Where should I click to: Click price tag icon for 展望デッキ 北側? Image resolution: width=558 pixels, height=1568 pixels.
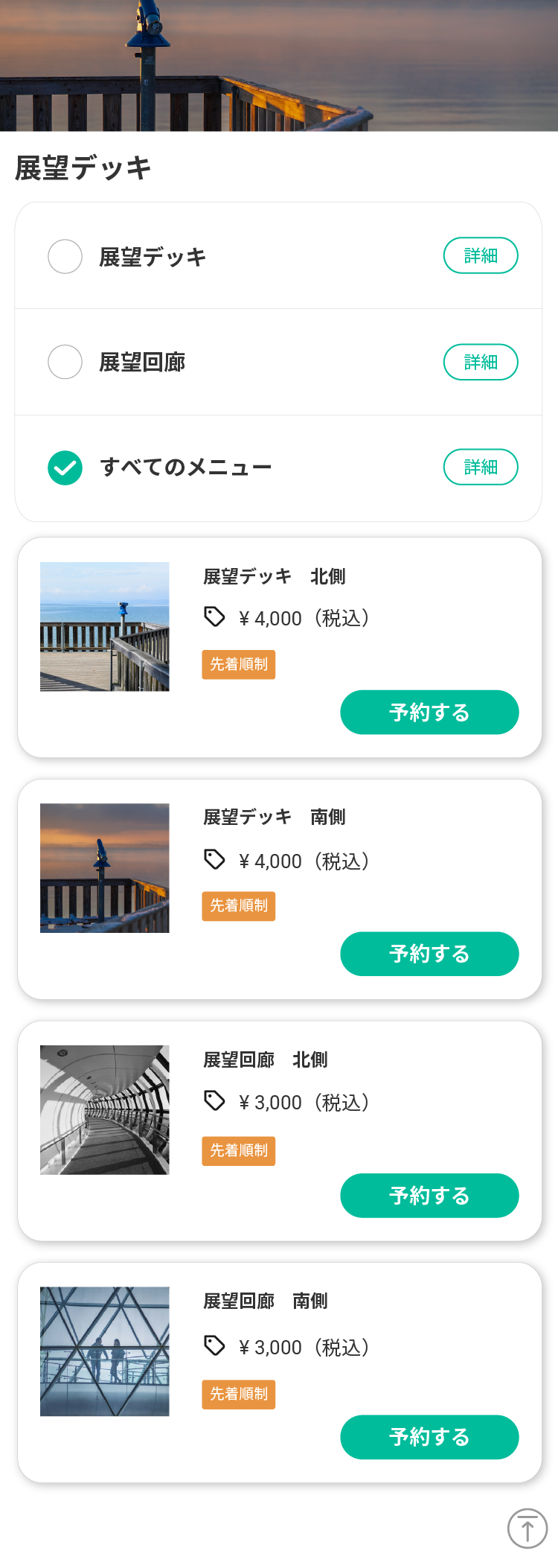(x=214, y=616)
